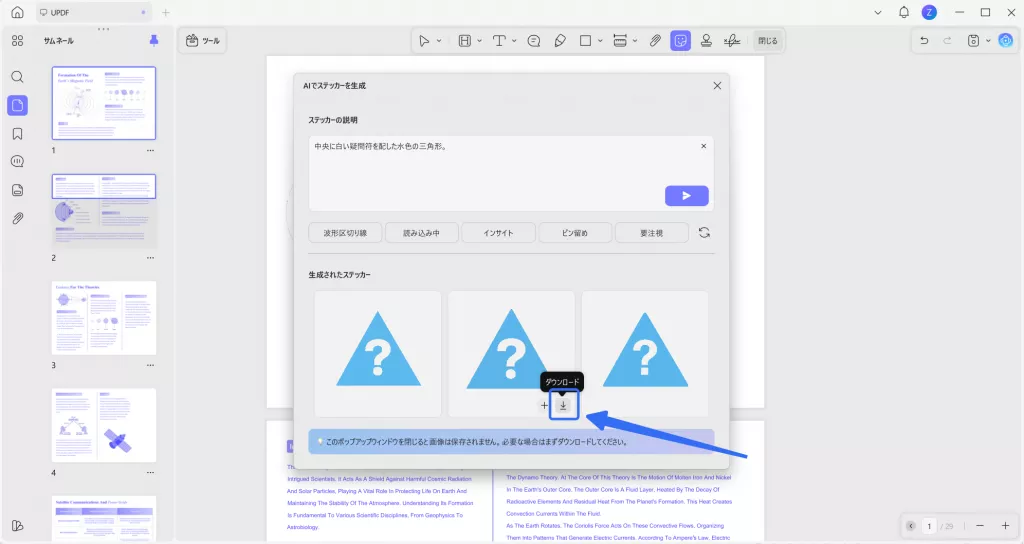Open the bookmarks panel icon

(18, 134)
